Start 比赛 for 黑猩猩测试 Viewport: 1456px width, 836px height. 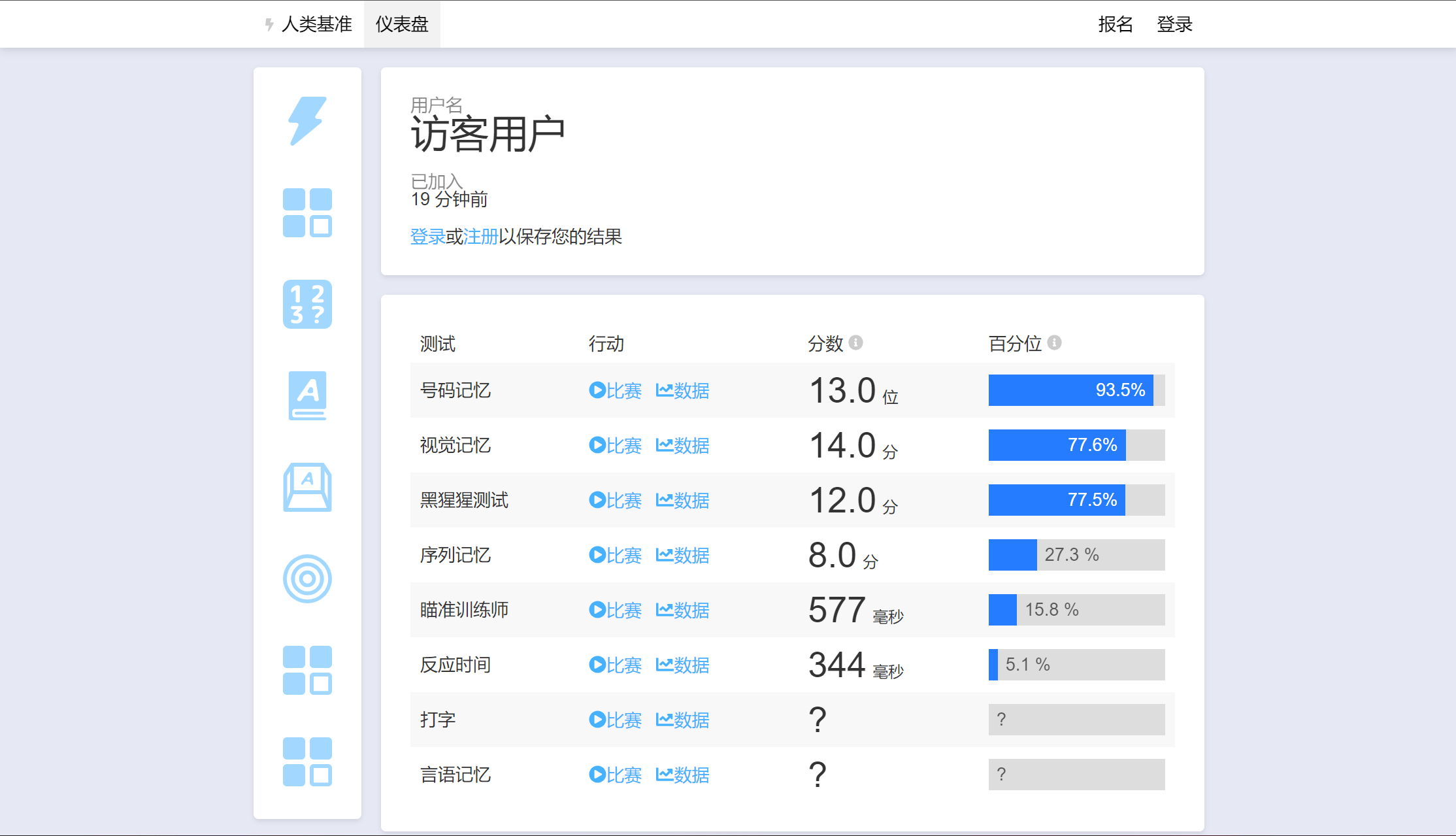tap(615, 500)
